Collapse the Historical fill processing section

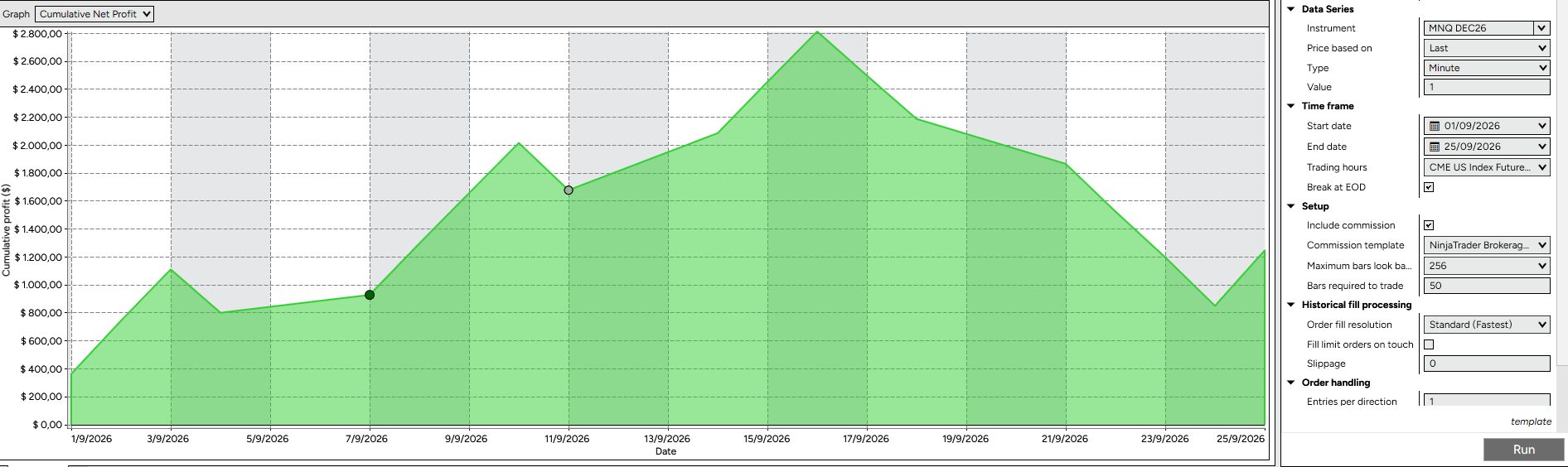(1291, 305)
